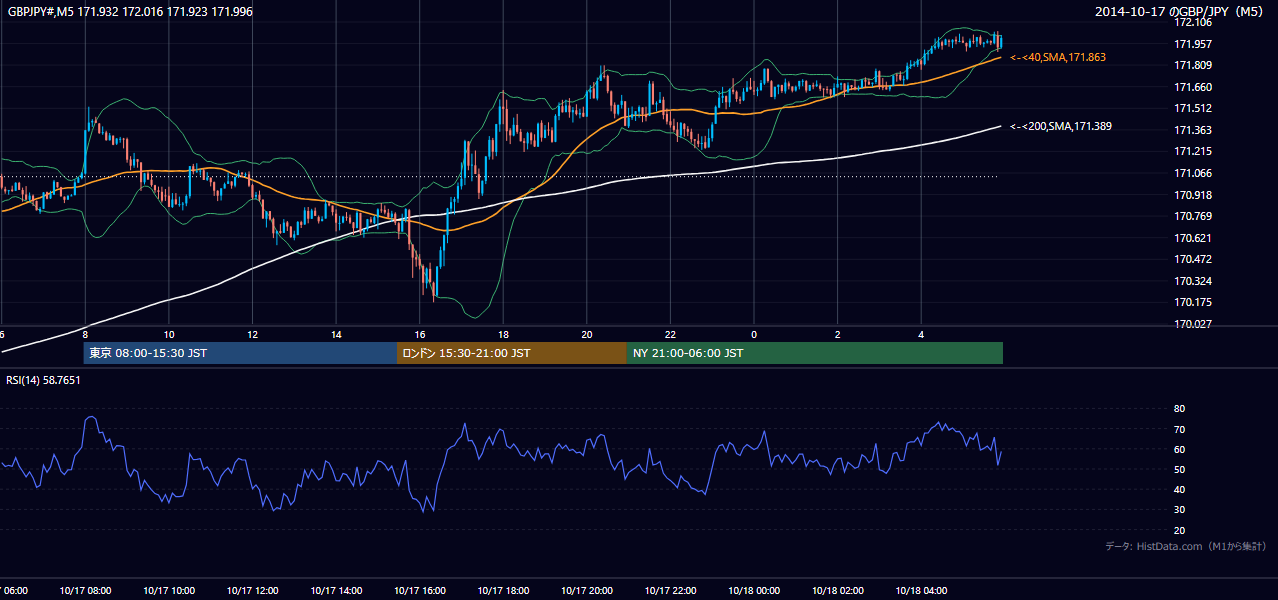Select the ロンドン 15:30-21:00 JST session bar
The height and width of the screenshot is (600, 1278).
coord(512,353)
